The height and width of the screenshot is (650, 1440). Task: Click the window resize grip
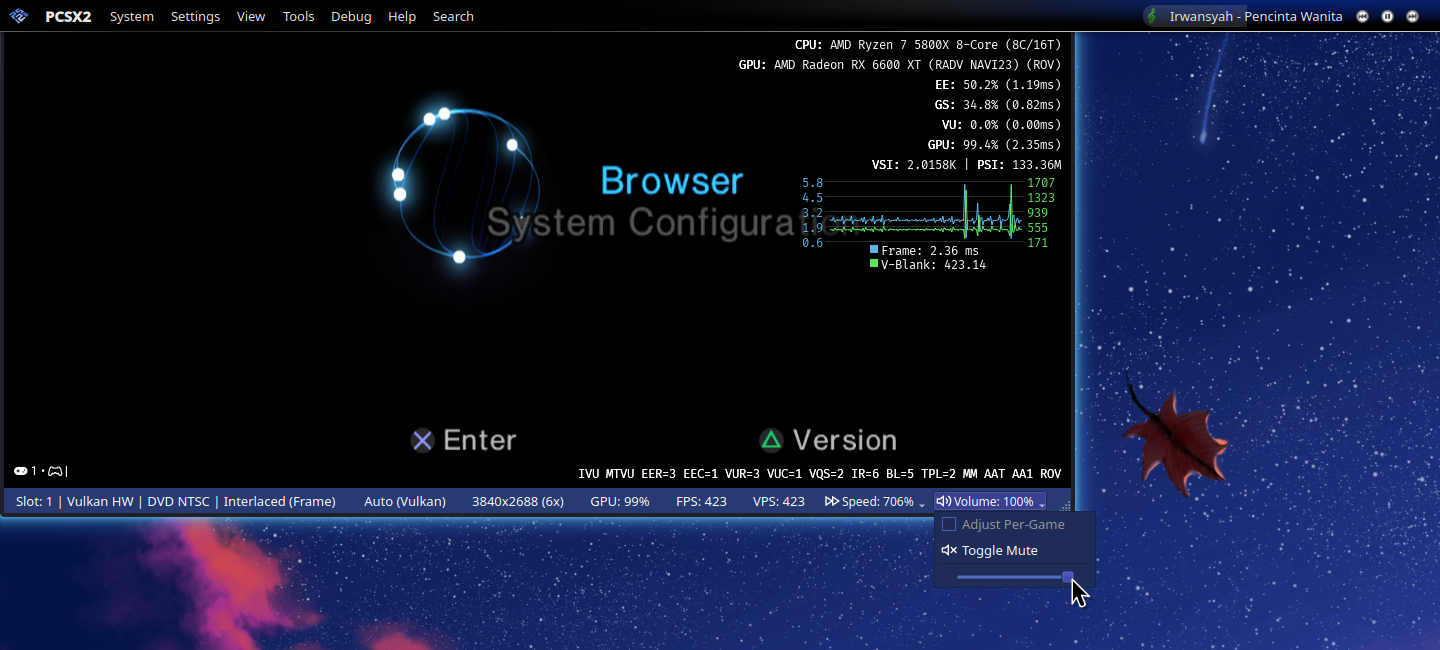(1065, 506)
